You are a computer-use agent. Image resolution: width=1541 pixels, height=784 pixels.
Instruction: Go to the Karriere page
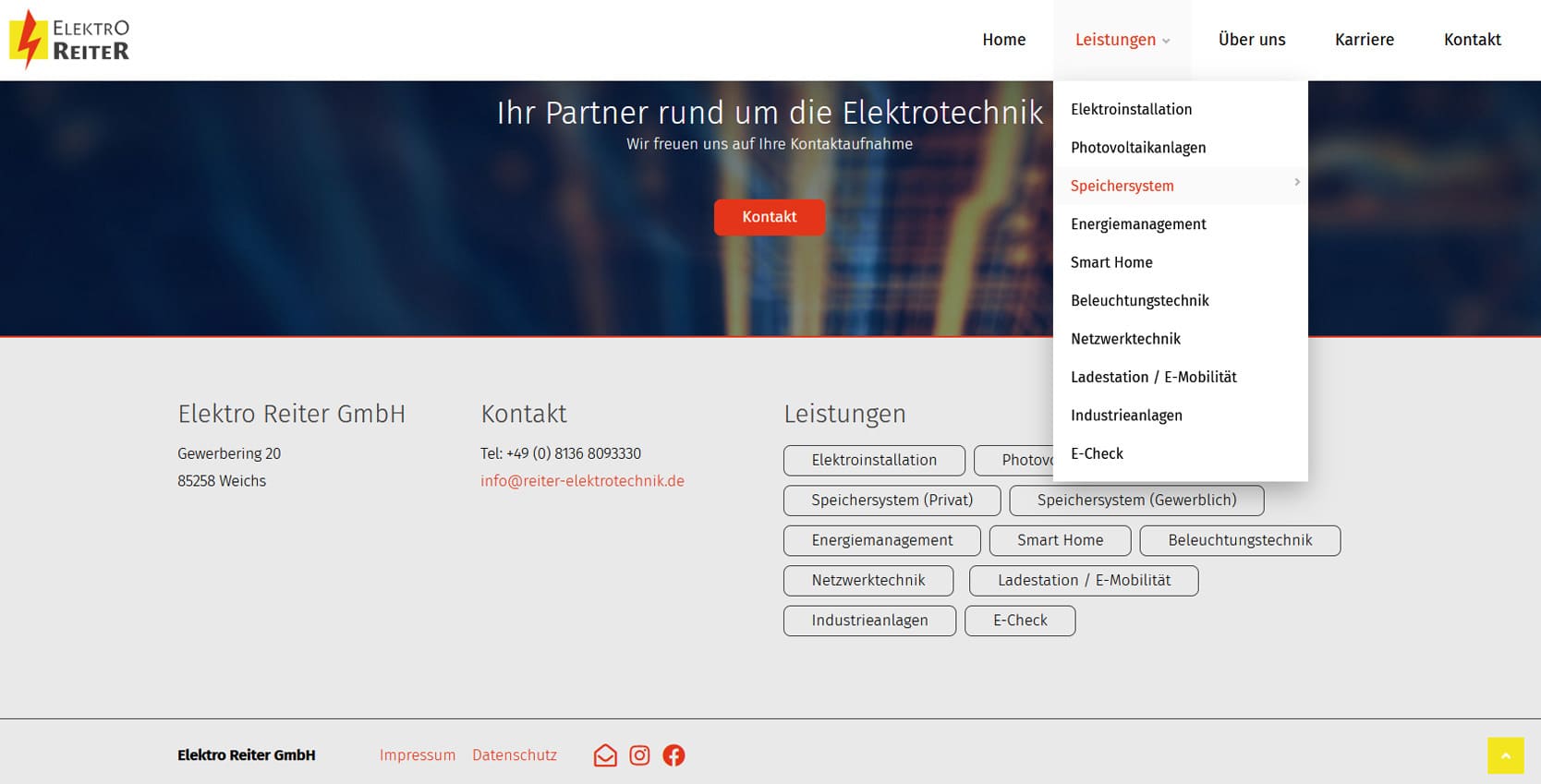point(1364,40)
